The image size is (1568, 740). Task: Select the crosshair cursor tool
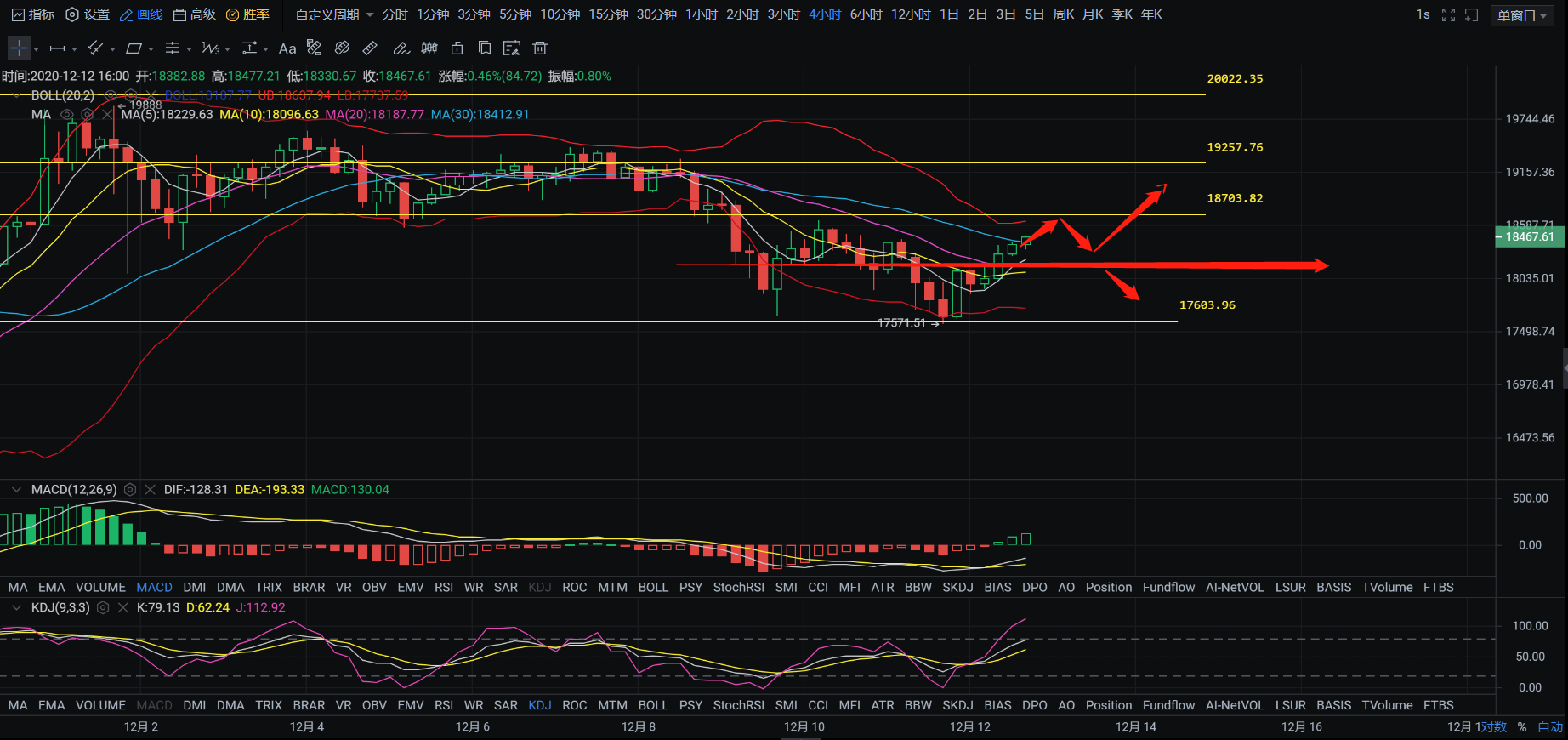pyautogui.click(x=19, y=48)
